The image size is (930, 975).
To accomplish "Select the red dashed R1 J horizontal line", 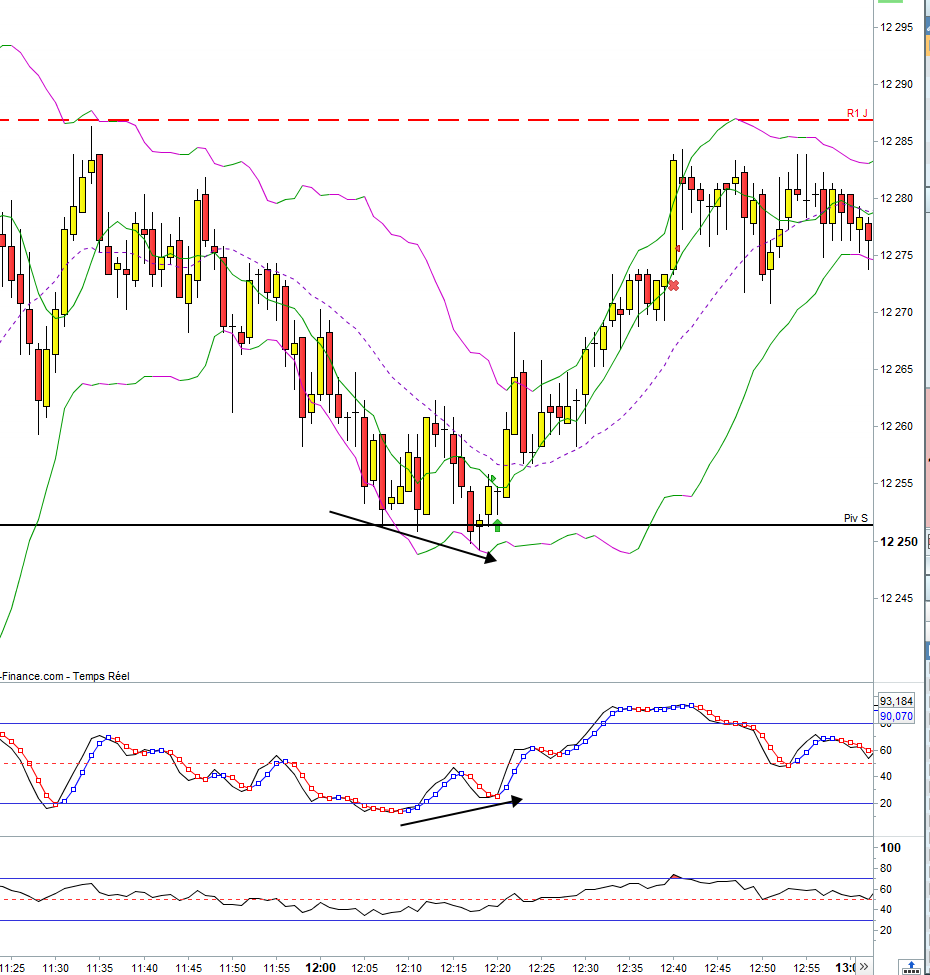I will point(435,120).
